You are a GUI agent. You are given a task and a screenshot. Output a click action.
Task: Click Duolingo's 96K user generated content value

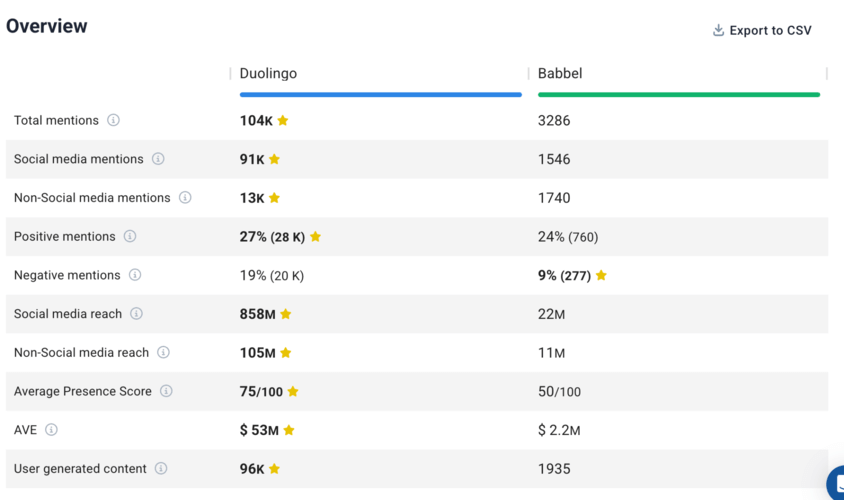click(252, 469)
